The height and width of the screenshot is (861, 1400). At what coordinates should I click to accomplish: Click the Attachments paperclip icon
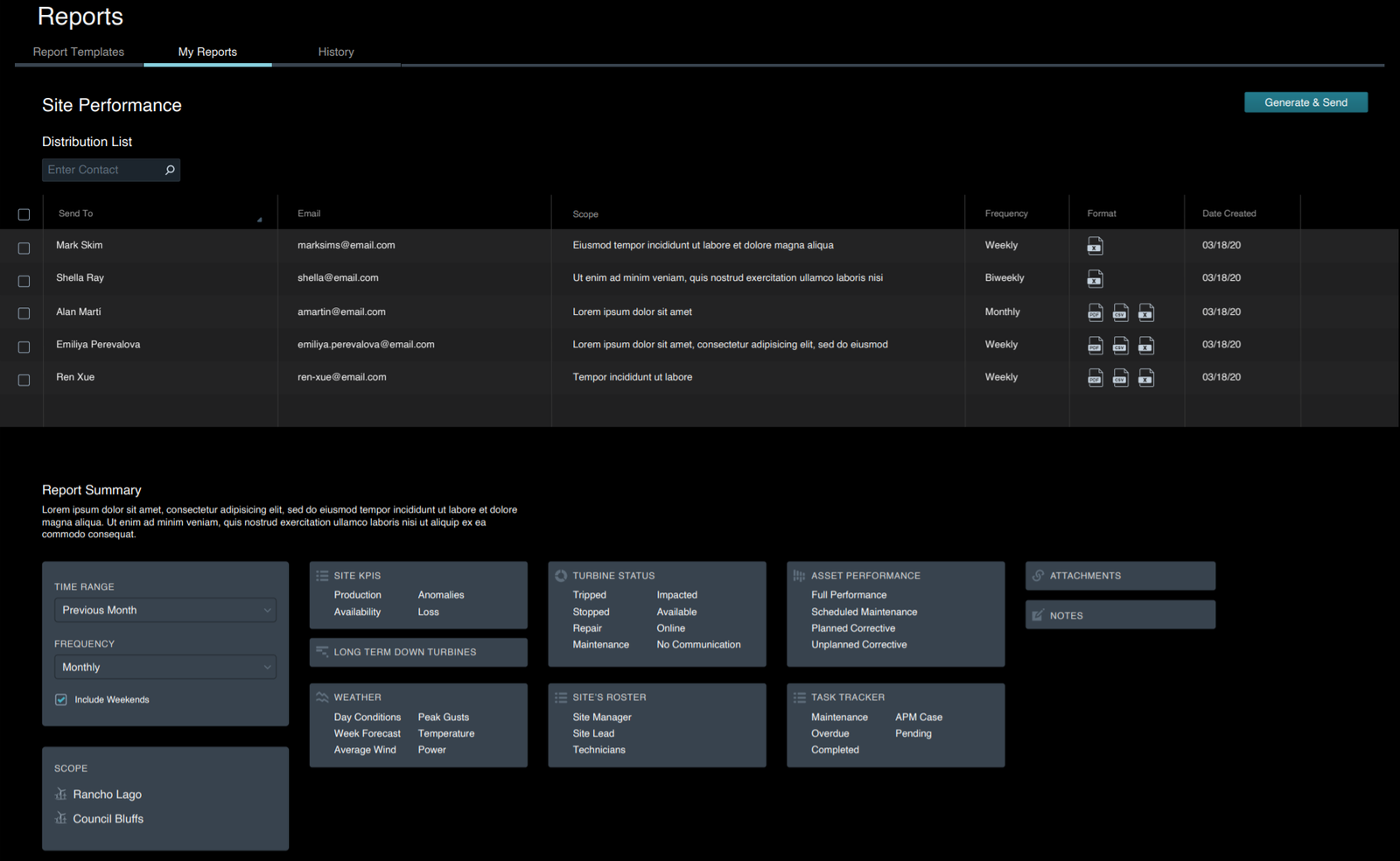1038,576
